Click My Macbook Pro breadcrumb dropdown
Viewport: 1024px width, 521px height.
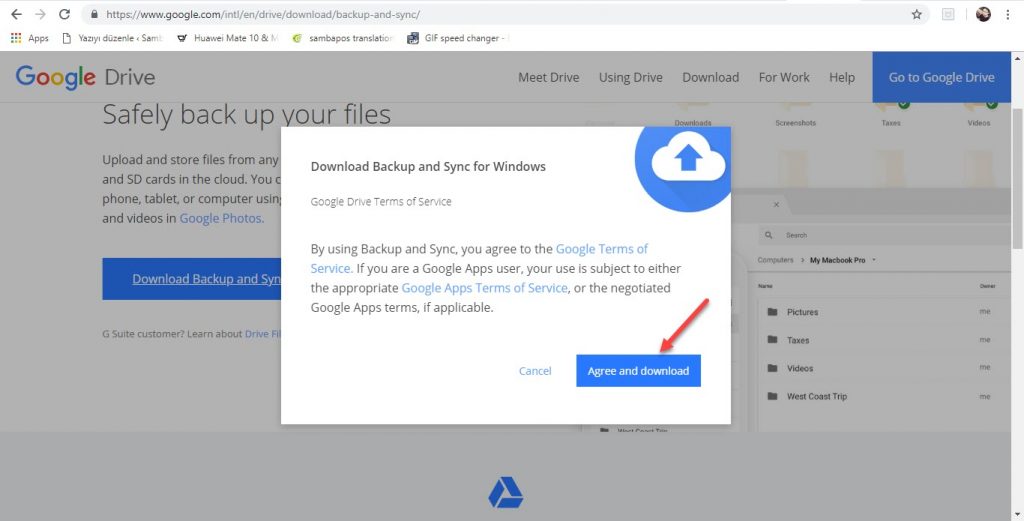point(842,260)
